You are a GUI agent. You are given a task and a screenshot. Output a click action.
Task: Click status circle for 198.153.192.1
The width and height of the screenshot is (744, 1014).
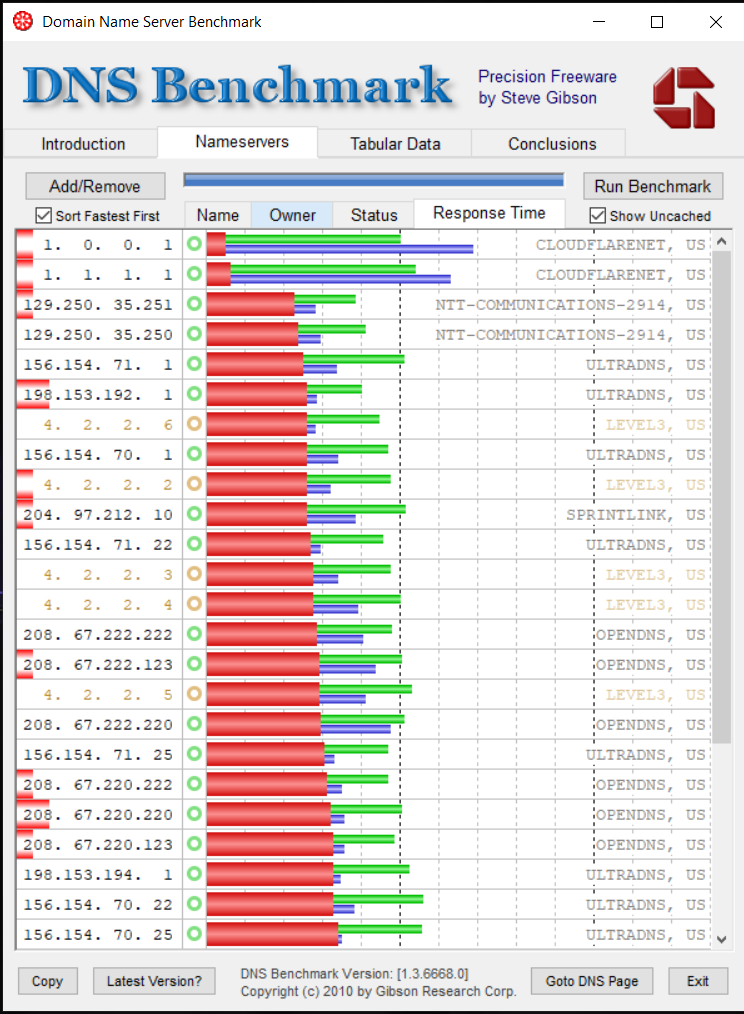pyautogui.click(x=194, y=394)
